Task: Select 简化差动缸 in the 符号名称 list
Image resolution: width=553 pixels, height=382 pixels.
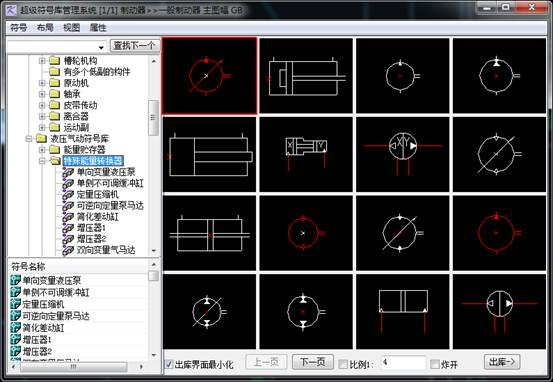Action: (x=43, y=328)
